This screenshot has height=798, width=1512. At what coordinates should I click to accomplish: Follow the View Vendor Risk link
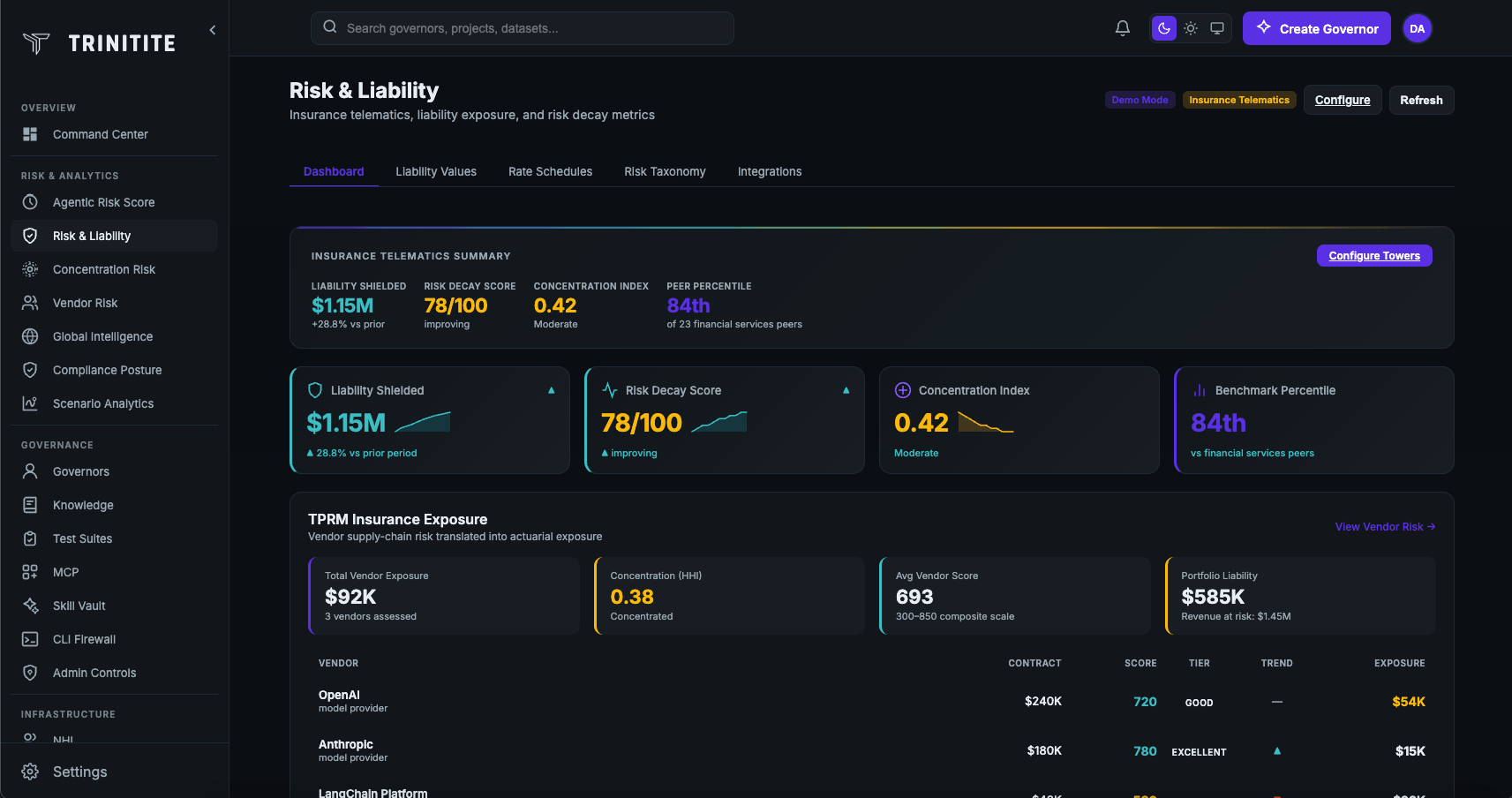coord(1384,527)
